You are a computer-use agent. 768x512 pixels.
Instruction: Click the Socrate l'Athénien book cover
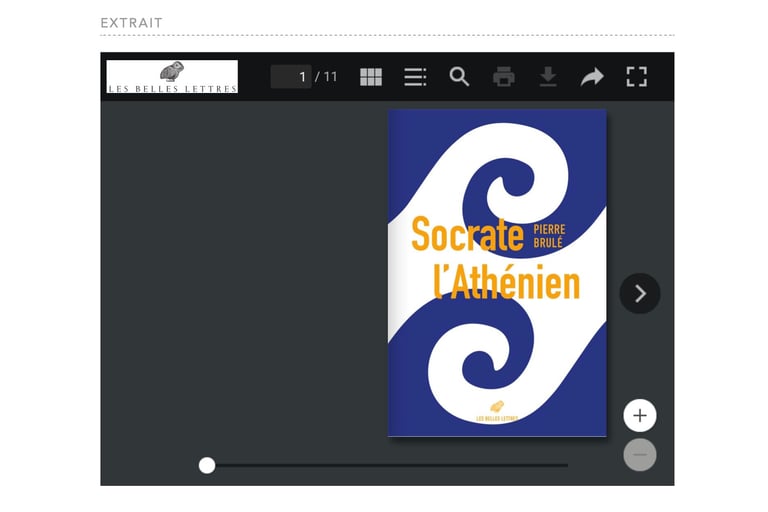coord(497,273)
